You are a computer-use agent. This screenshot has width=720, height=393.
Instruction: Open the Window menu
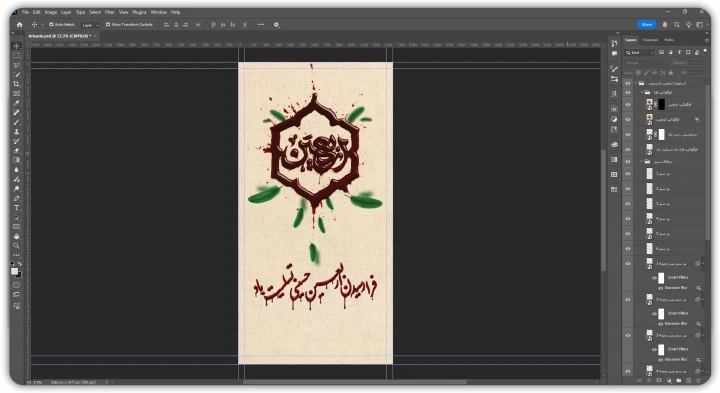(x=158, y=12)
